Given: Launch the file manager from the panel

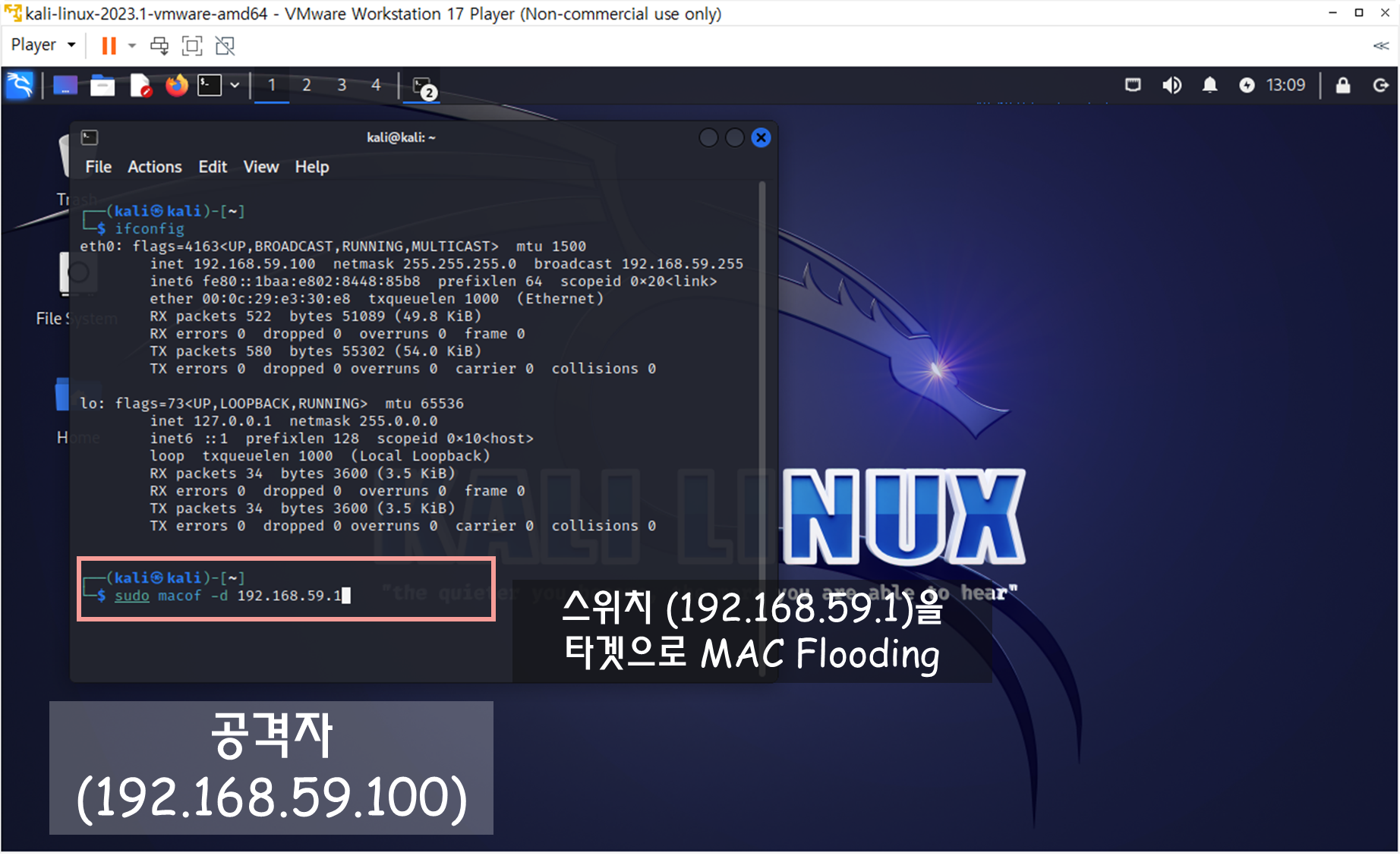Looking at the screenshot, I should (x=102, y=85).
